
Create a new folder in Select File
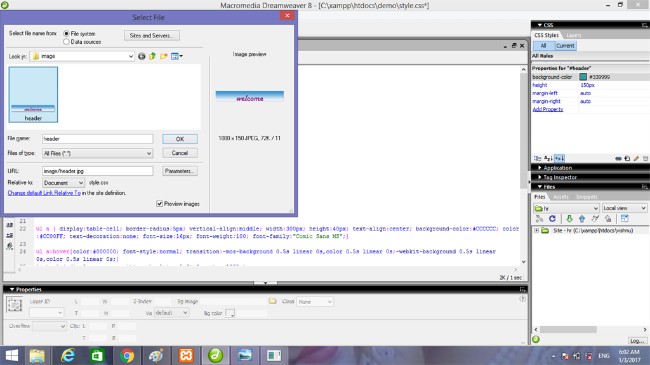click(x=164, y=56)
